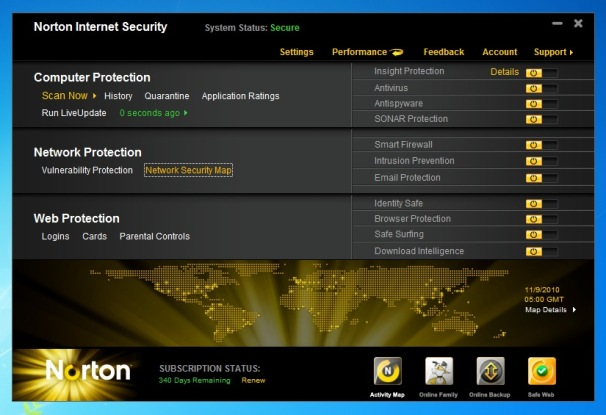Viewport: 606px width, 415px height.
Task: Disable the Safe Surfing switch
Action: [541, 234]
